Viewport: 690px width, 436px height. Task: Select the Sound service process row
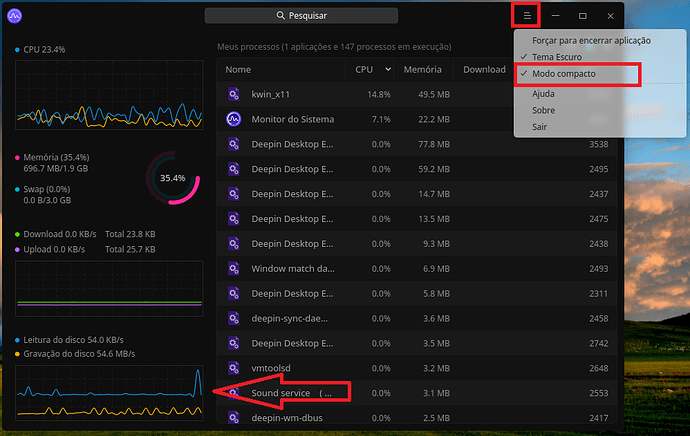[416, 393]
